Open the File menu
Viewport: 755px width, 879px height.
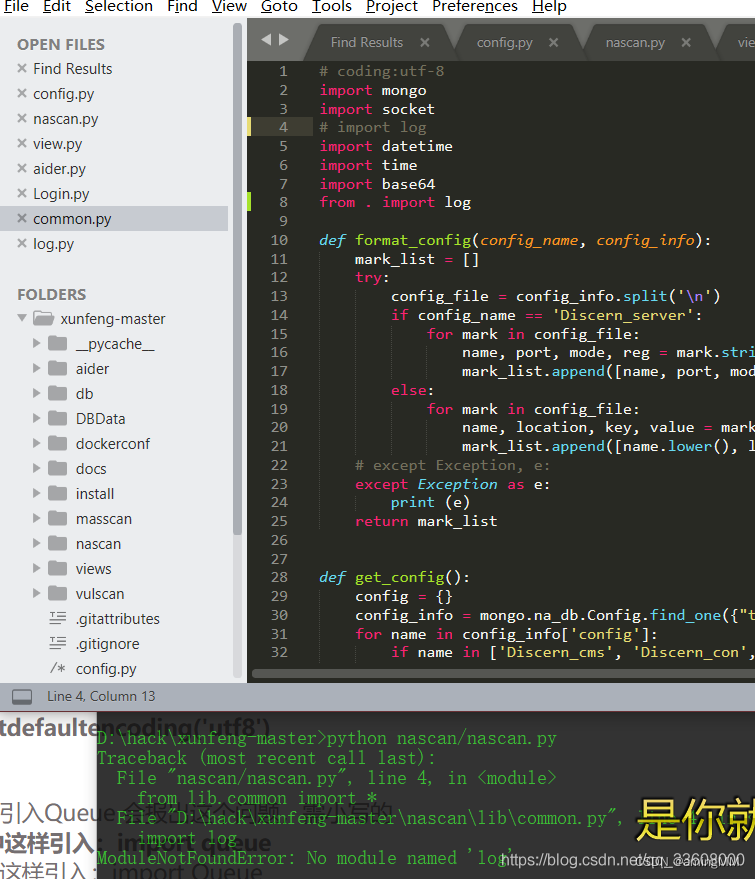[16, 7]
